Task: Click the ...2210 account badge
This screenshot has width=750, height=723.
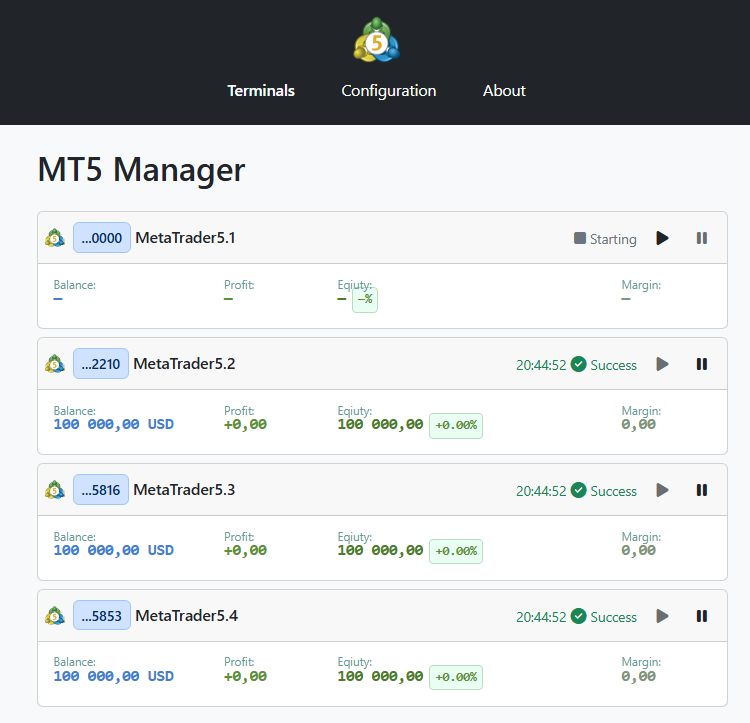Action: [x=101, y=364]
